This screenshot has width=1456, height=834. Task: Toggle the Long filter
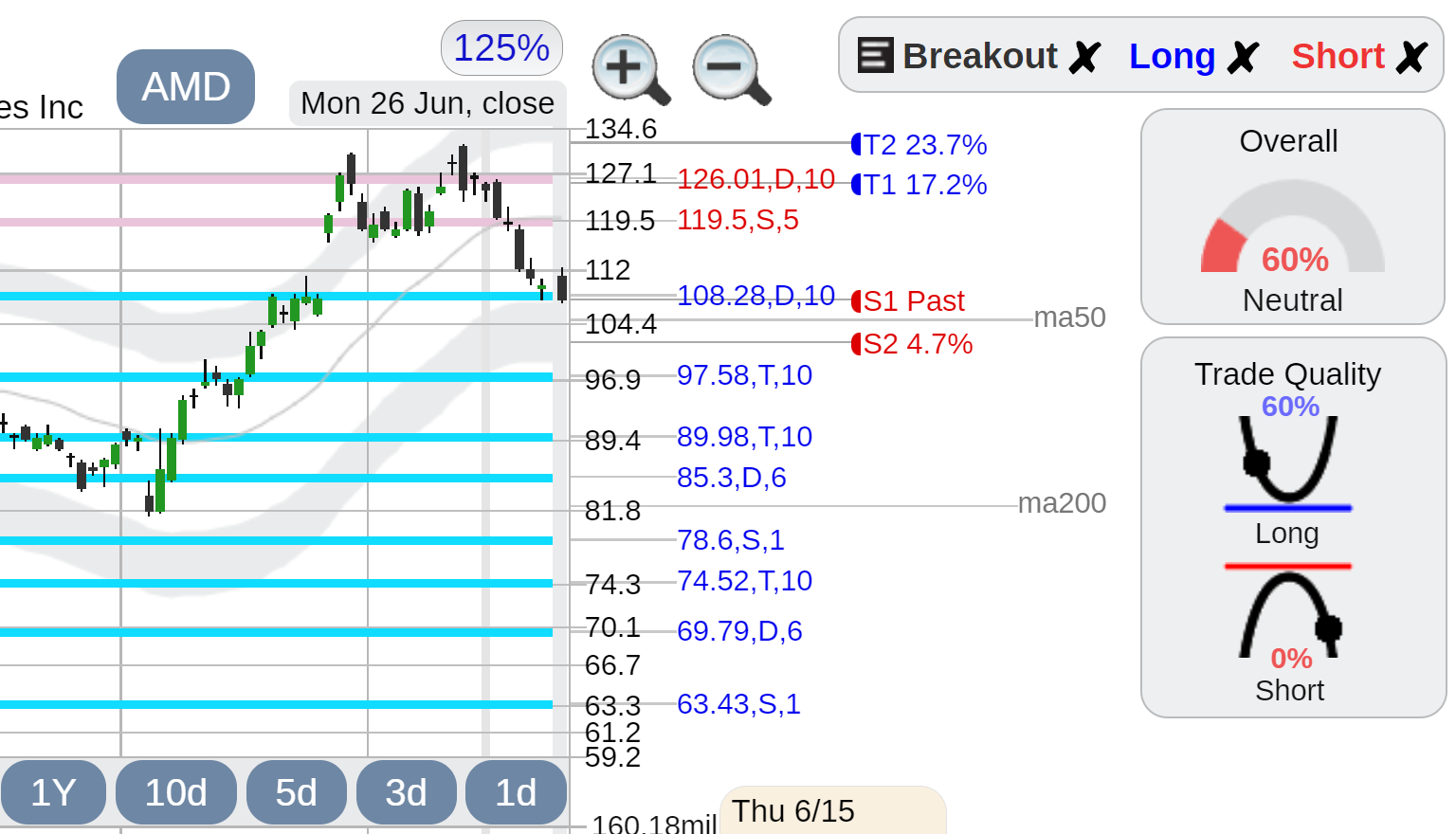(1173, 56)
